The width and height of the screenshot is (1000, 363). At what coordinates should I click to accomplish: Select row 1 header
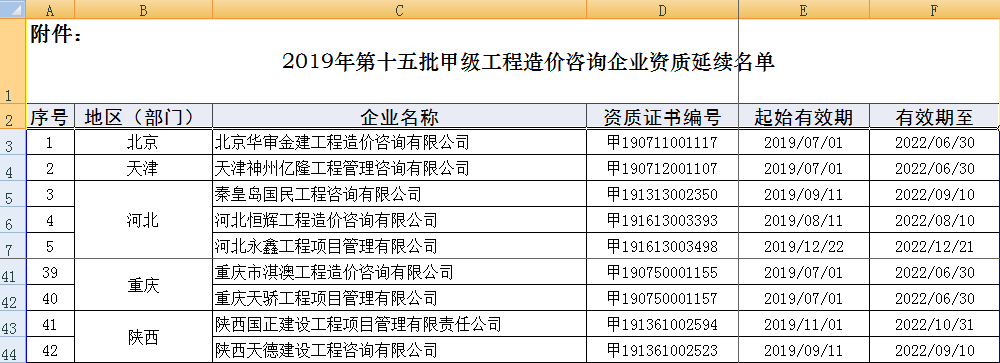click(x=13, y=61)
